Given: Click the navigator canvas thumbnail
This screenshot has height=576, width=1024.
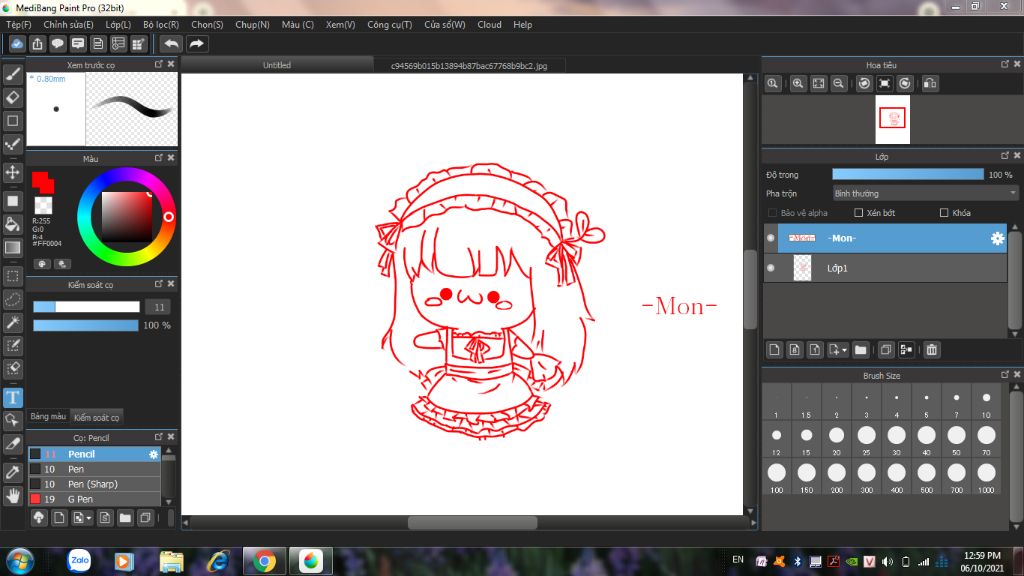Looking at the screenshot, I should (x=892, y=120).
